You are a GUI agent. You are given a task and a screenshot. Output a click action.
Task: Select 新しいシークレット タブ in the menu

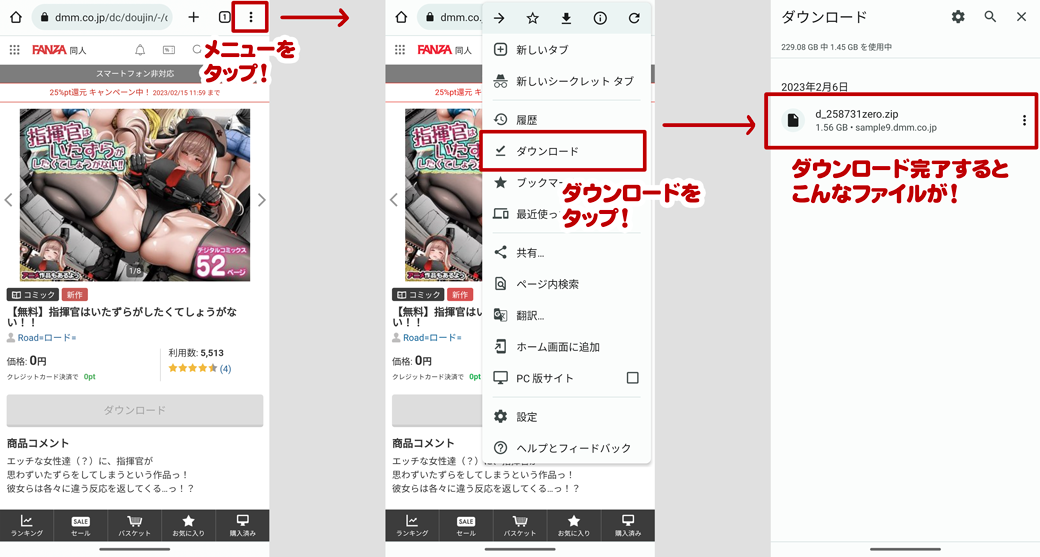pos(566,81)
